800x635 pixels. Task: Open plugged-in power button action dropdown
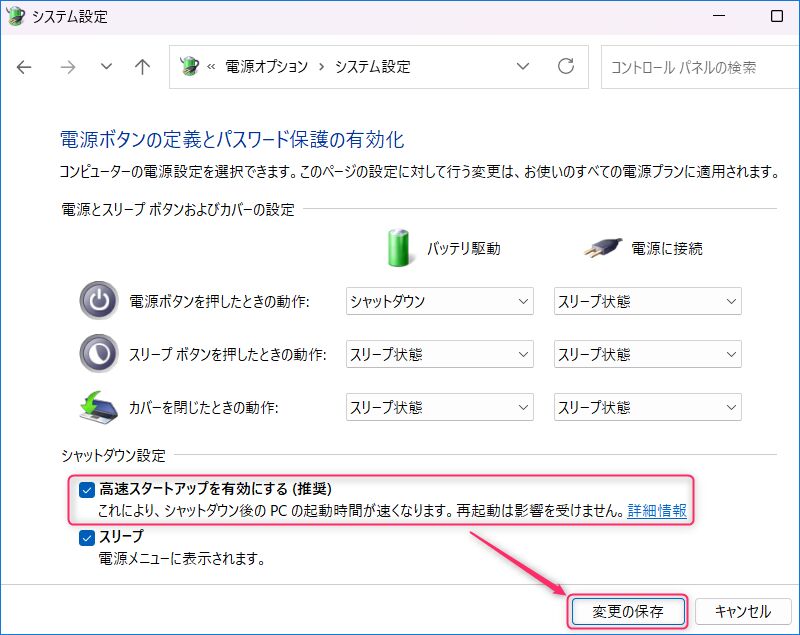point(647,301)
